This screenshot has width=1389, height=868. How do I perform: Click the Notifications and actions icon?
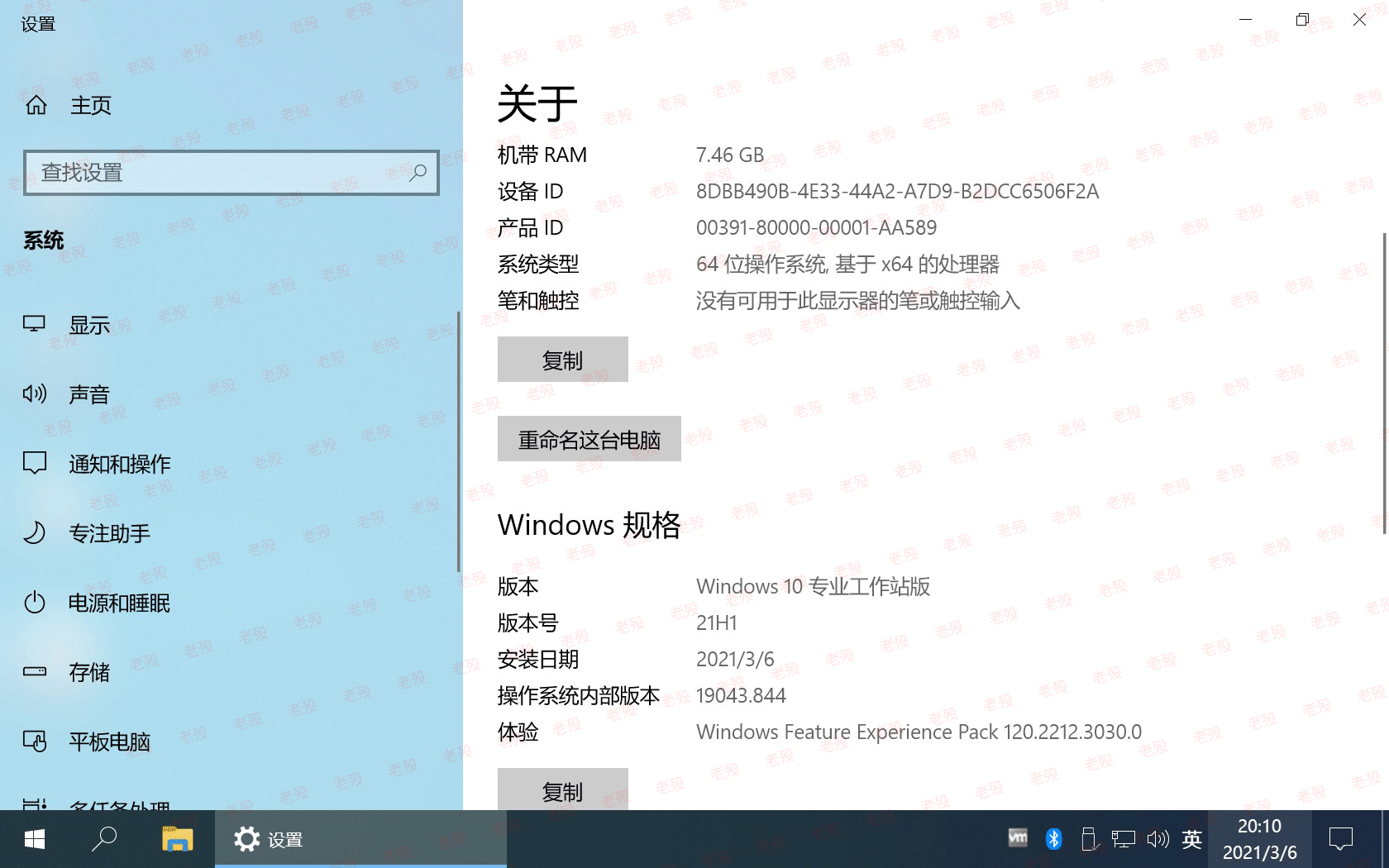[34, 463]
